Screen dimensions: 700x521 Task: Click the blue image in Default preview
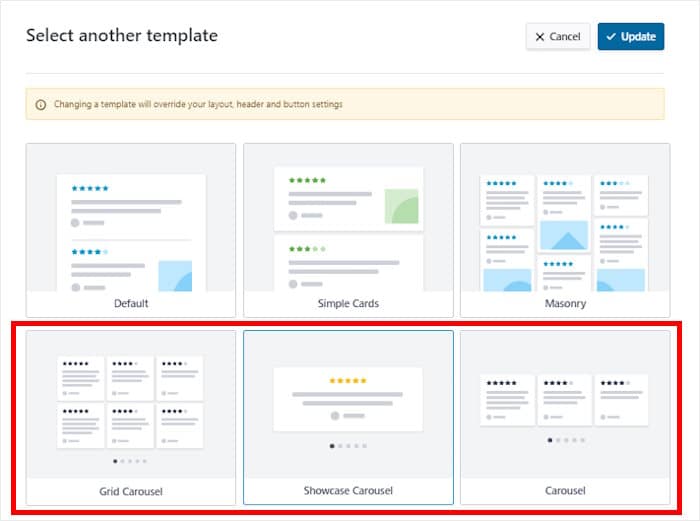point(175,276)
